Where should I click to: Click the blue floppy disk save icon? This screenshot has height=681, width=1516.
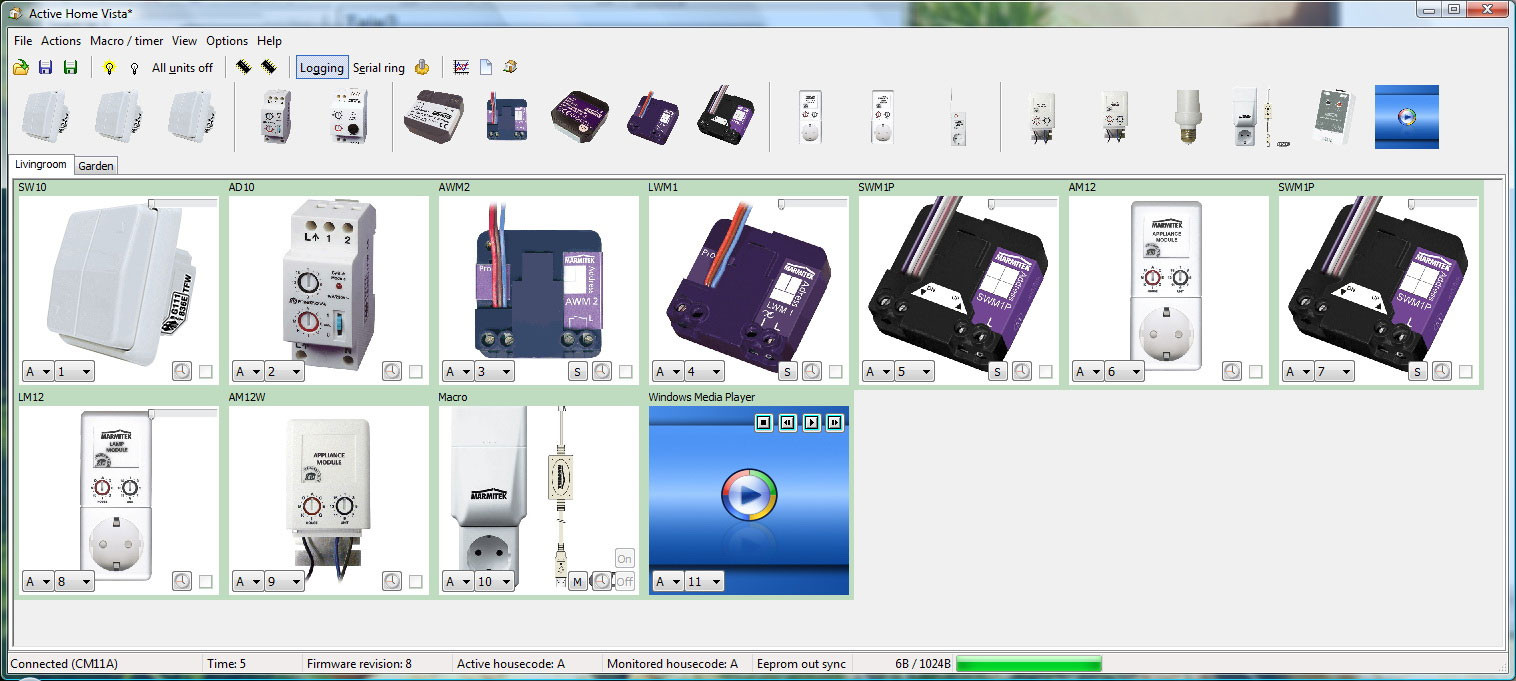(45, 68)
